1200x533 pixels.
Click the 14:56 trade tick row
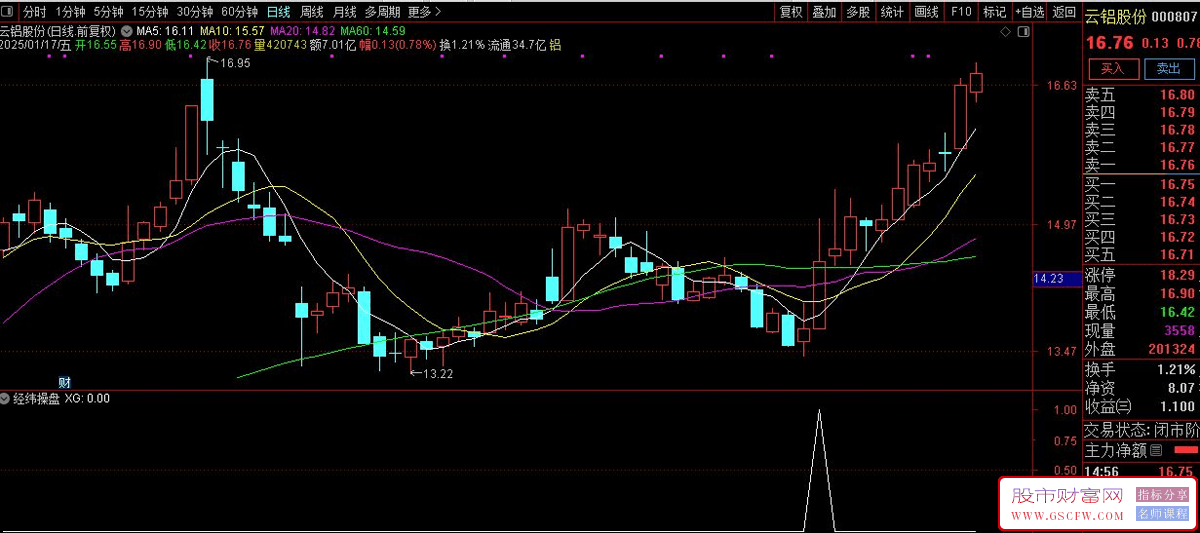point(1141,471)
